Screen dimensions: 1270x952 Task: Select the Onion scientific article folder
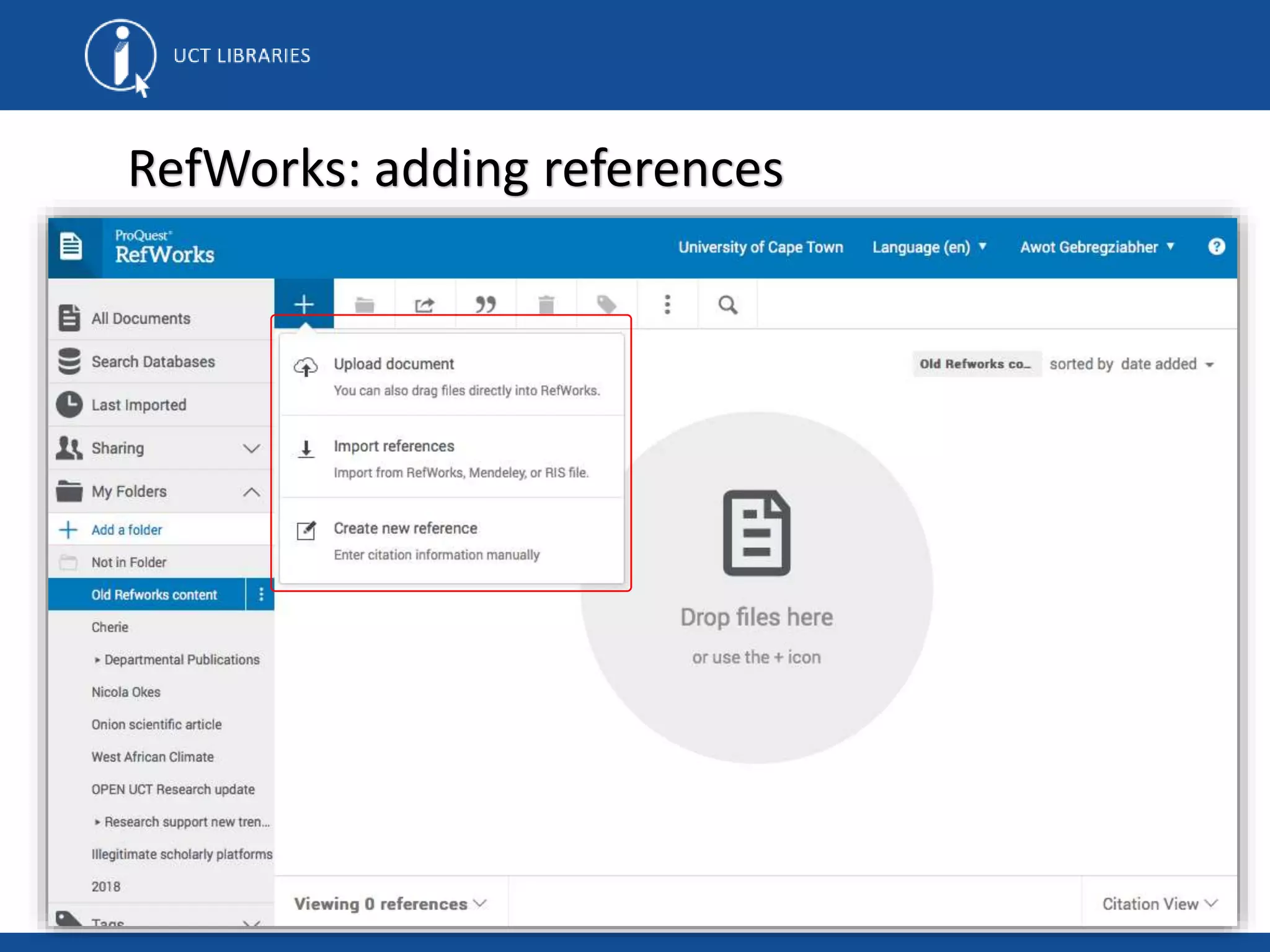coord(156,725)
